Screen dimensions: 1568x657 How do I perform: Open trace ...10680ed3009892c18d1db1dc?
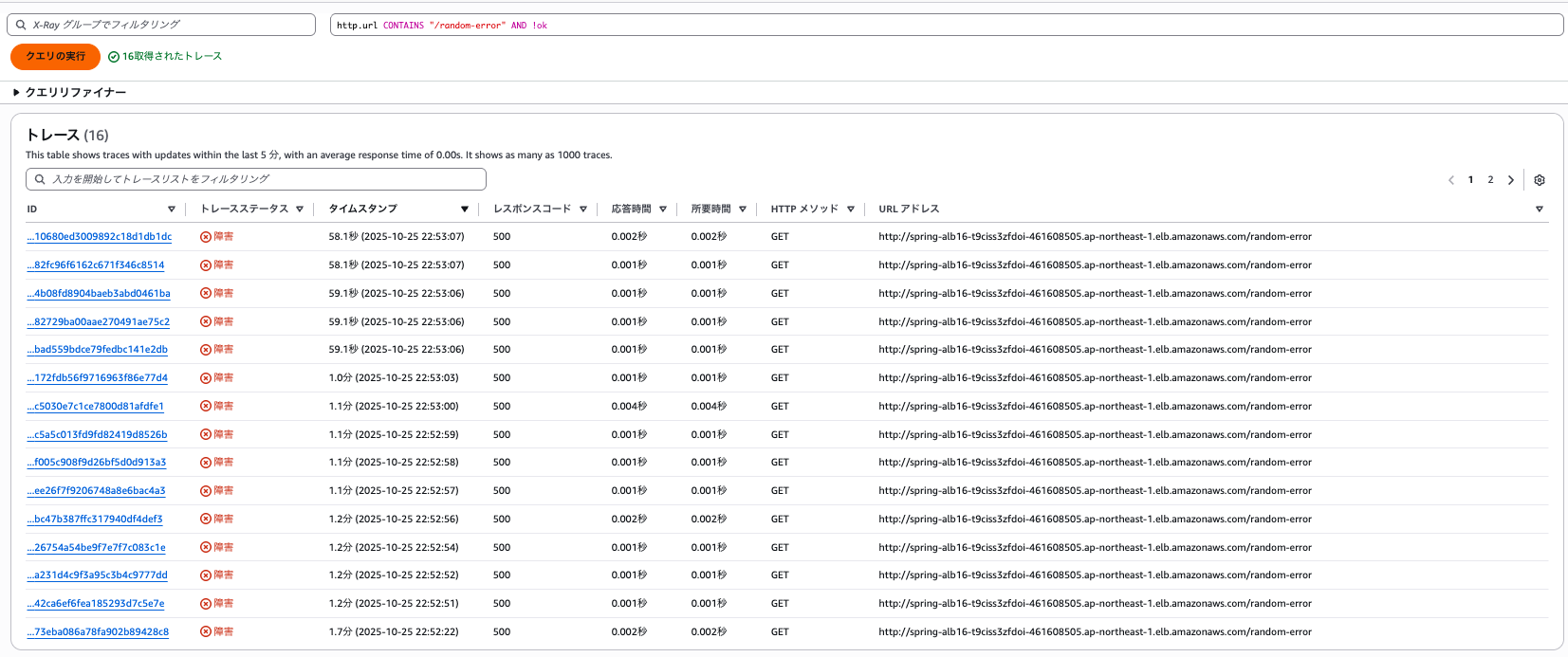click(100, 237)
